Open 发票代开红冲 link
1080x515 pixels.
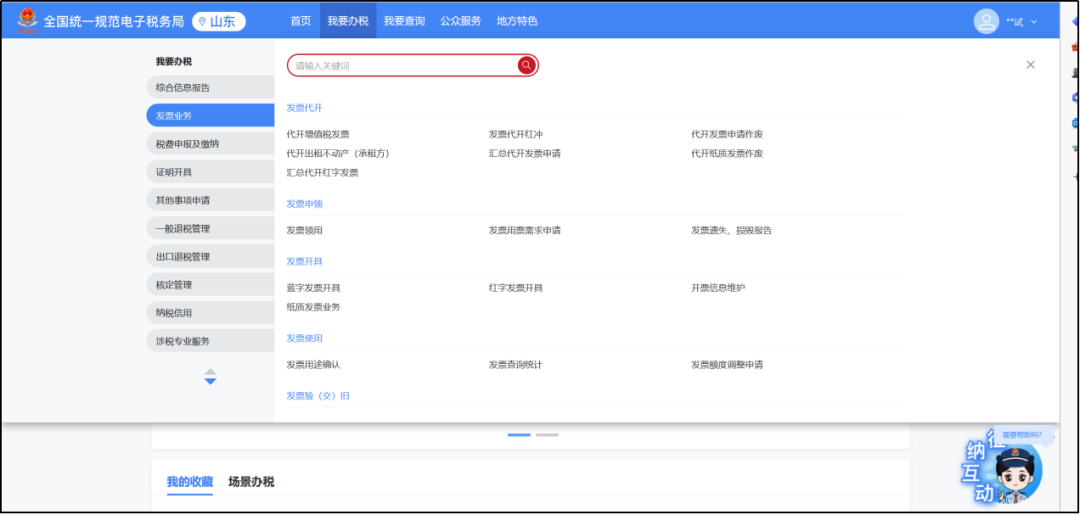point(516,134)
